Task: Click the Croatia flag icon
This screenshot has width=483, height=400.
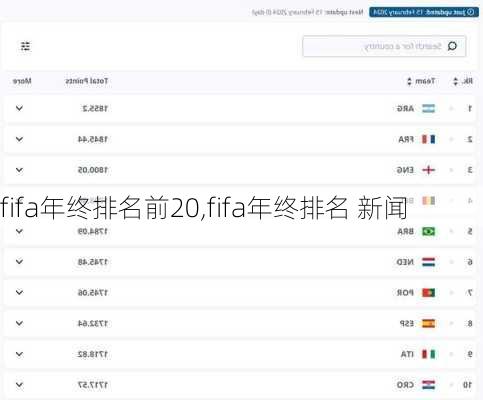Action: (x=428, y=385)
